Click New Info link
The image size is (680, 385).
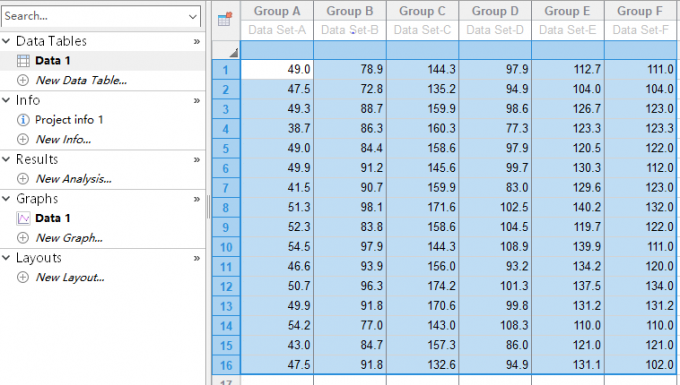63,139
